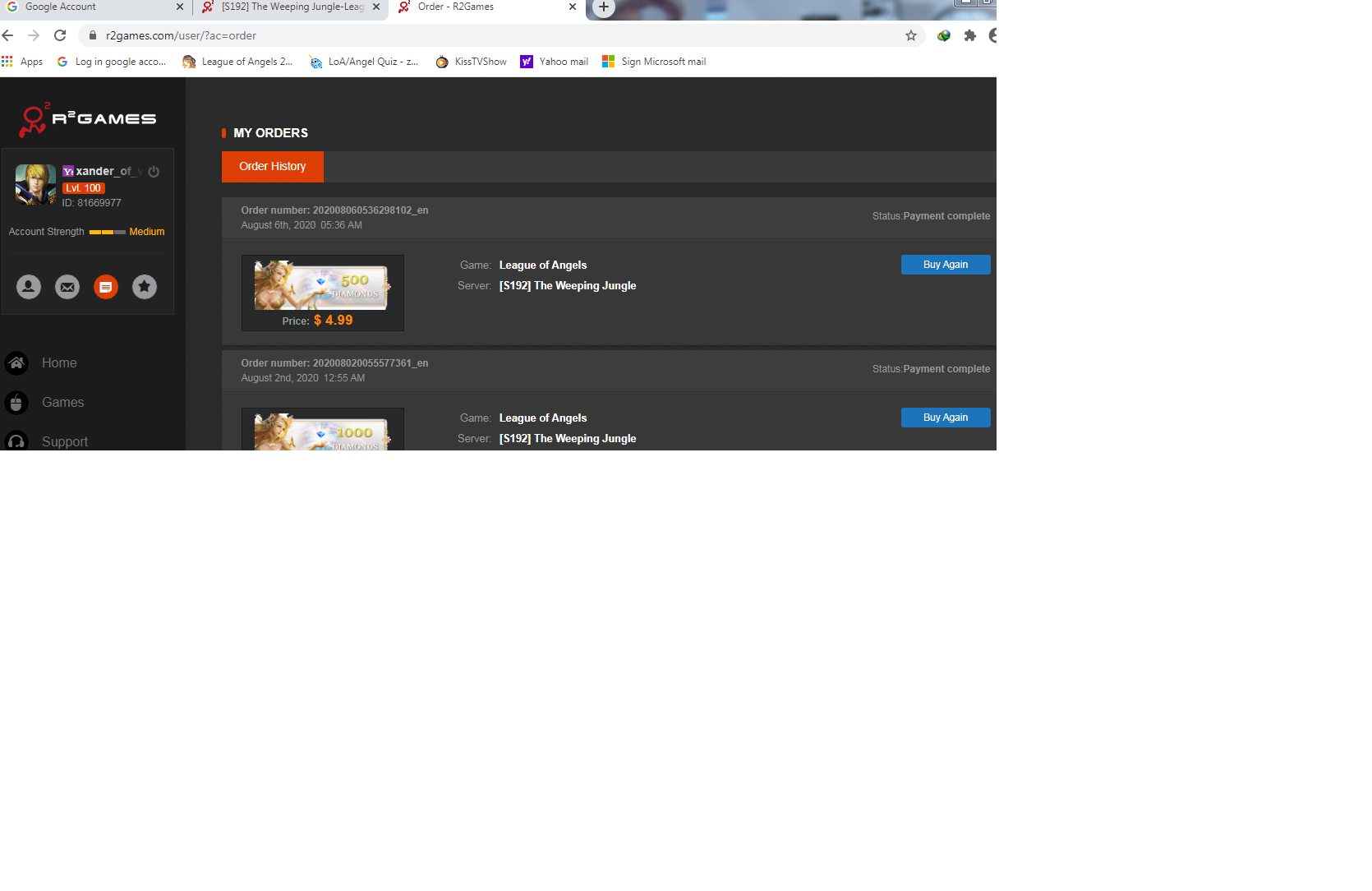This screenshot has width=1372, height=891.
Task: Select the orange orders icon
Action: [106, 287]
